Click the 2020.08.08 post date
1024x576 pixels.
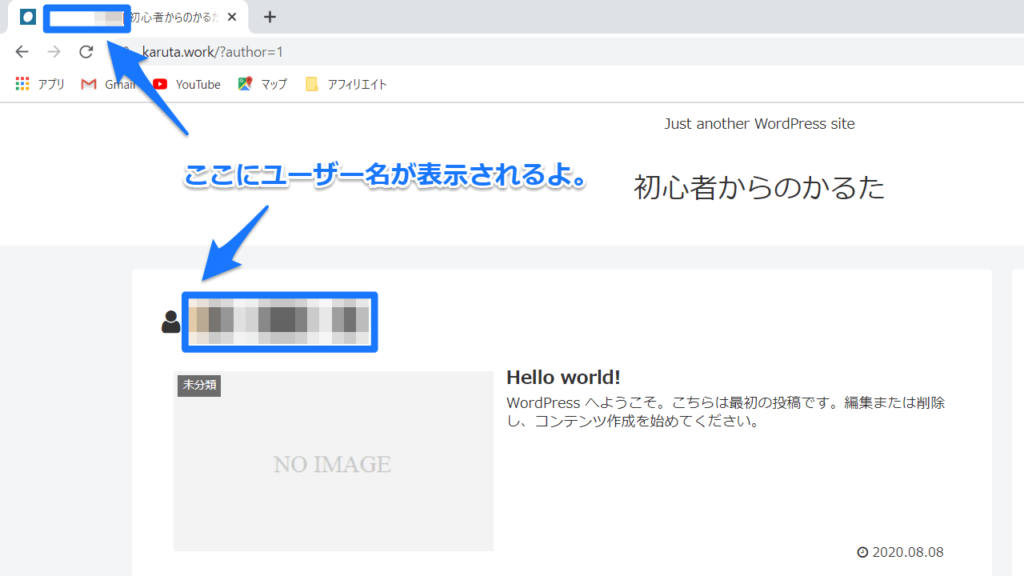(906, 552)
